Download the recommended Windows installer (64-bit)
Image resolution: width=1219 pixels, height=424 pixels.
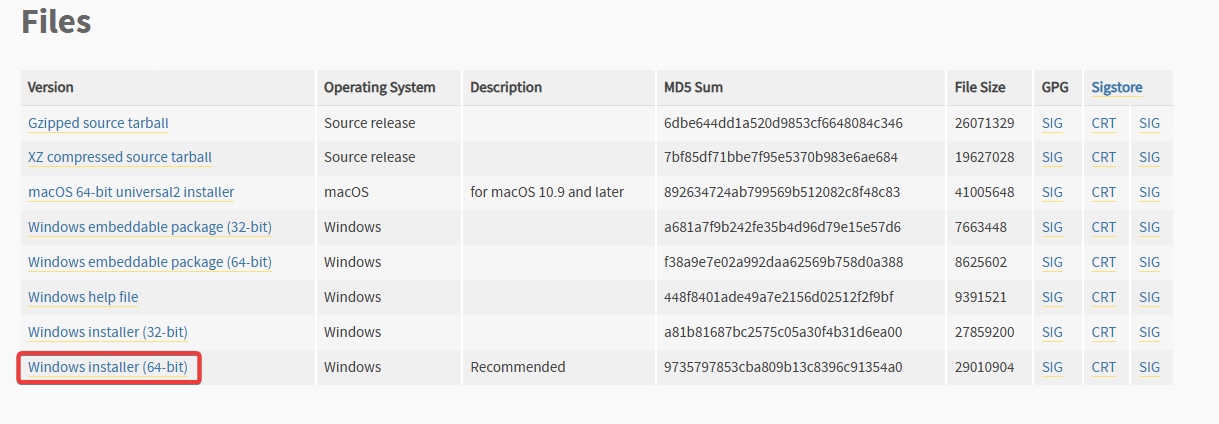pyautogui.click(x=108, y=367)
